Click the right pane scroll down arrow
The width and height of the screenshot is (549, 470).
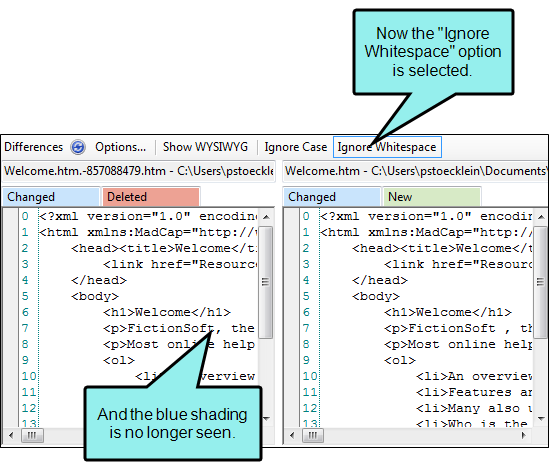pos(541,419)
